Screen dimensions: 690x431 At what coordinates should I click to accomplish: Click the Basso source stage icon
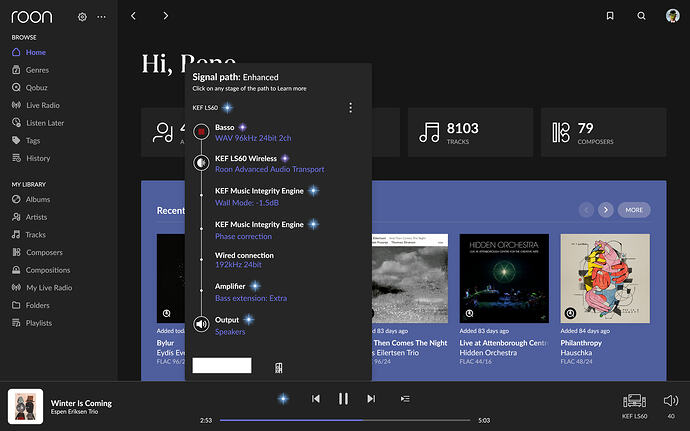point(202,131)
